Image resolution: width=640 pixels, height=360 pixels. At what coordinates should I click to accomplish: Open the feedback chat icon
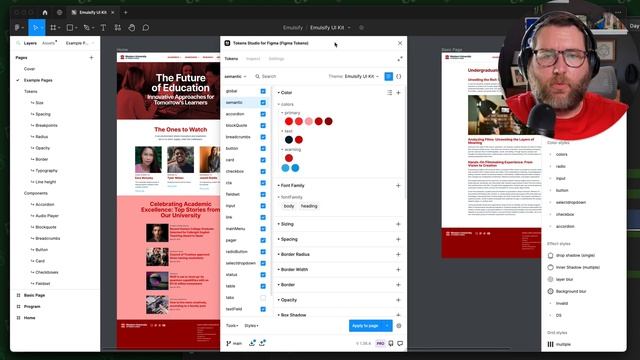tap(400, 343)
